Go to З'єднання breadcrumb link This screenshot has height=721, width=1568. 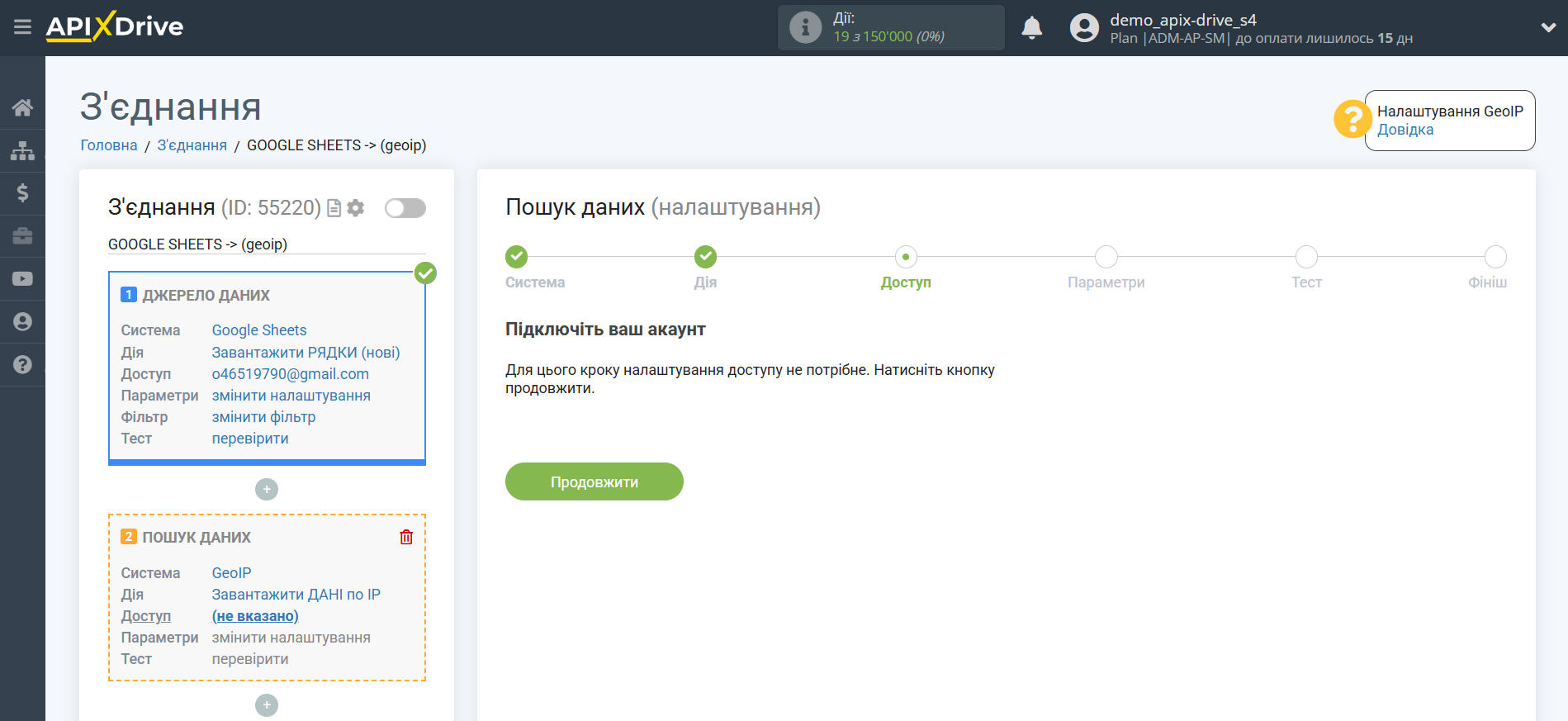pyautogui.click(x=192, y=145)
